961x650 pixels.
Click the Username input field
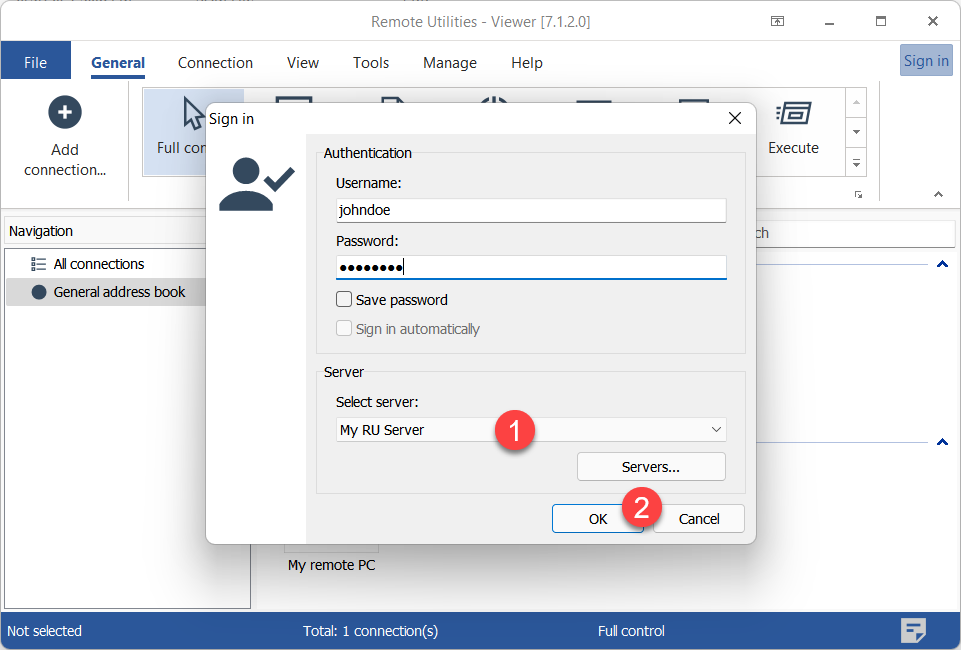click(530, 210)
